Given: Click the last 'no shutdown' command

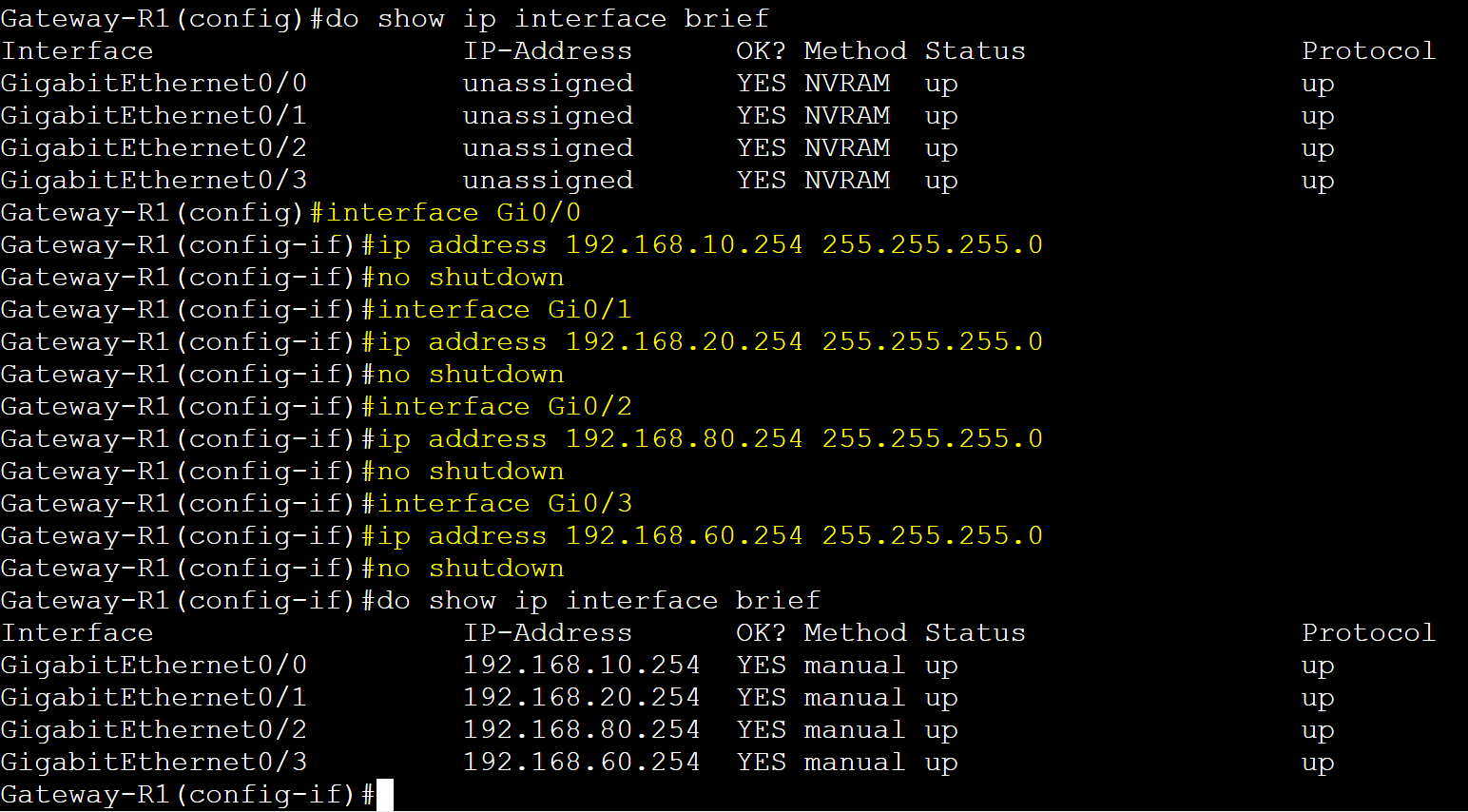Looking at the screenshot, I should tap(471, 568).
